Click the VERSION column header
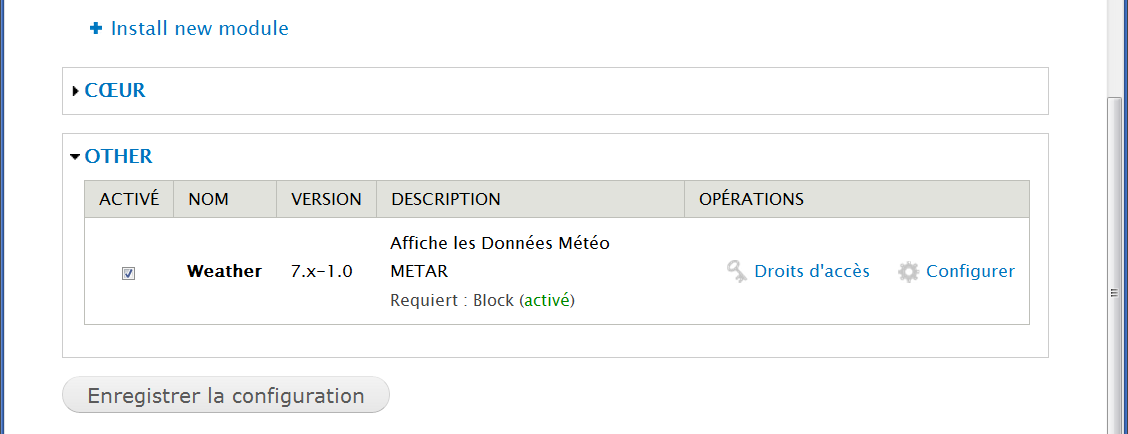 [326, 199]
